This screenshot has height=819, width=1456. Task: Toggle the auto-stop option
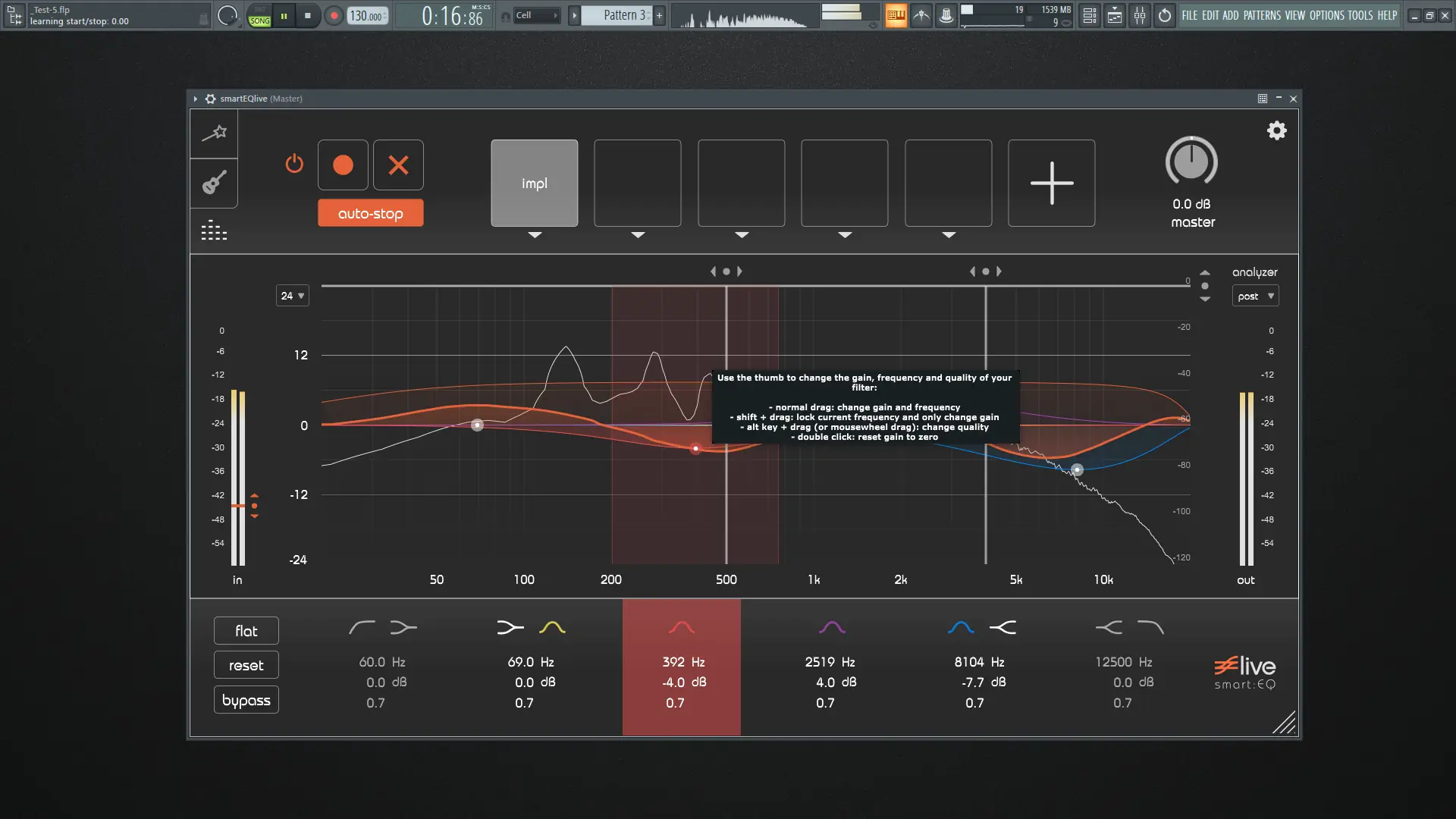point(370,213)
